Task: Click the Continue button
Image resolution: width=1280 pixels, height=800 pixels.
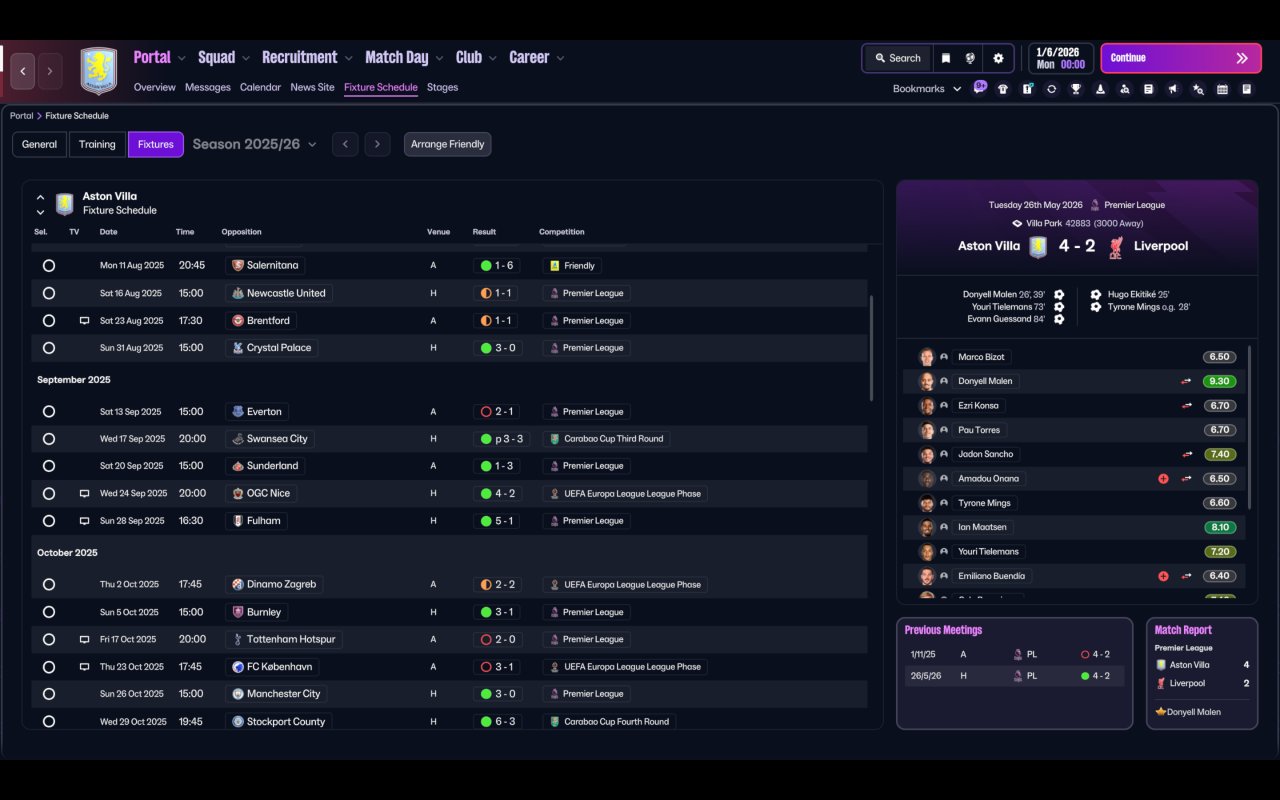Action: pos(1181,58)
